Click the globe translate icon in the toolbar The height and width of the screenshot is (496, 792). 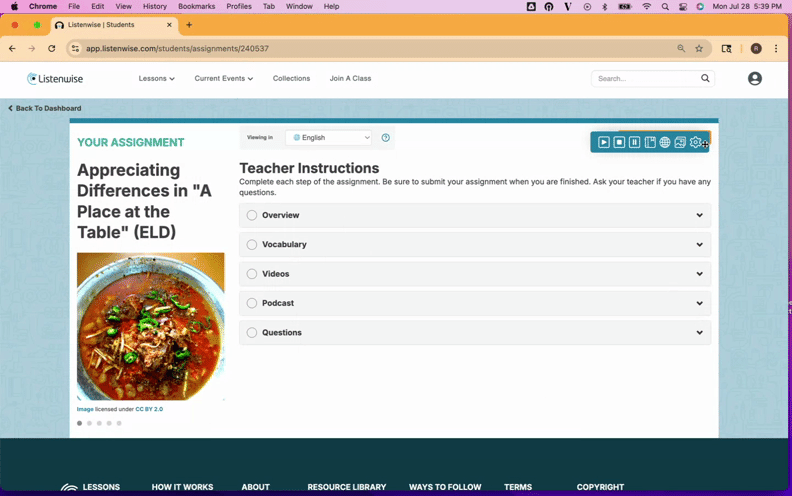(665, 142)
